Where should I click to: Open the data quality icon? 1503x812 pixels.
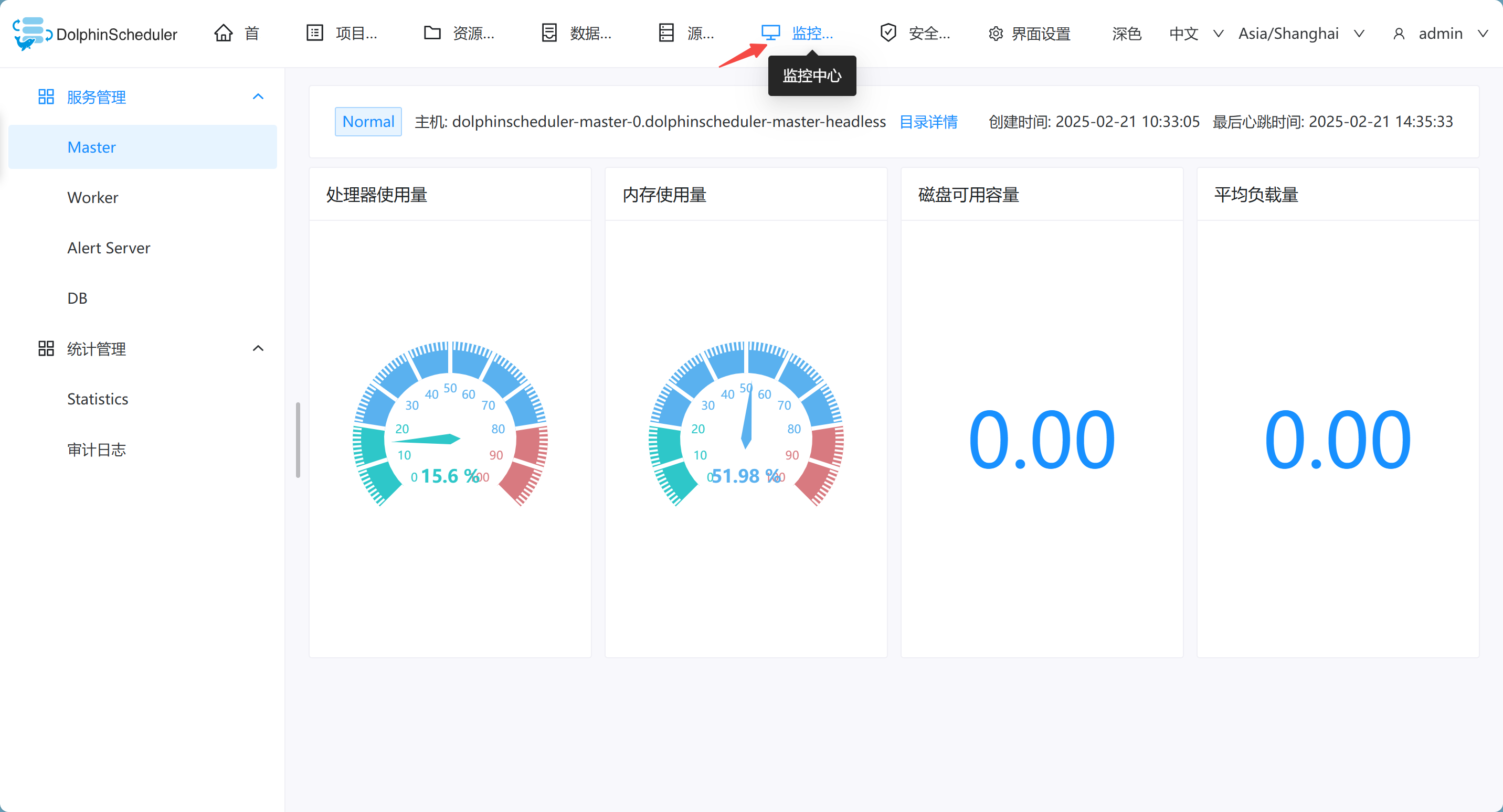549,33
